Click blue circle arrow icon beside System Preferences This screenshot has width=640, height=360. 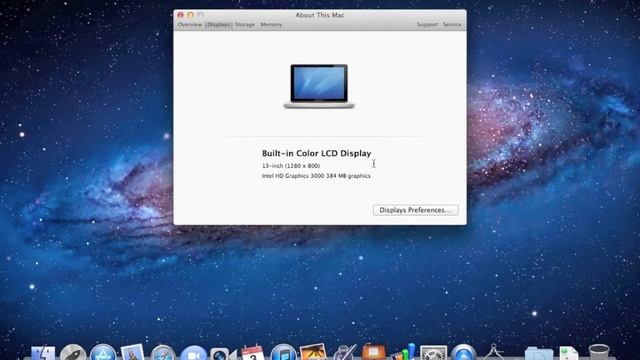click(463, 353)
